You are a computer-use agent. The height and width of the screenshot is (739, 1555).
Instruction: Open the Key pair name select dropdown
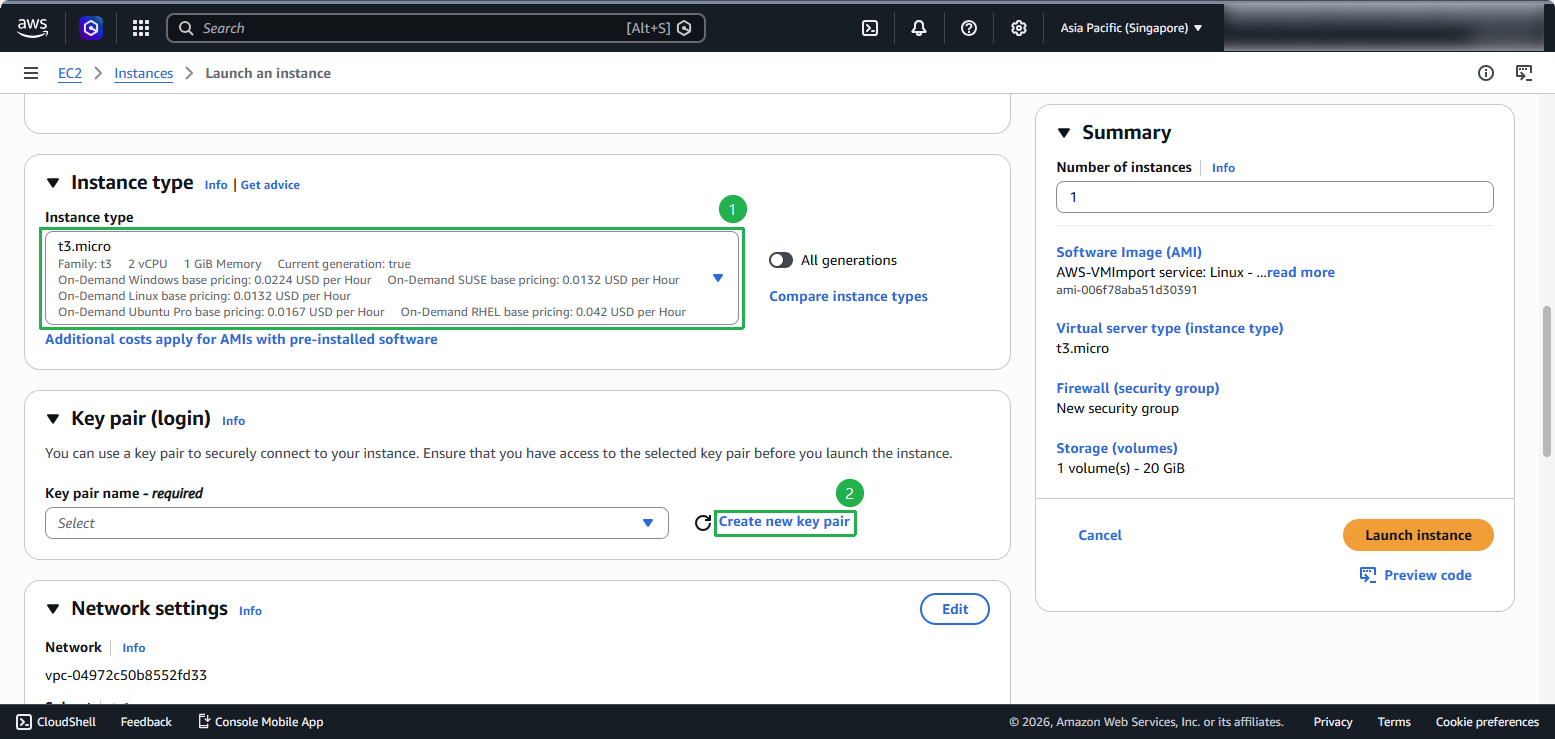pos(357,523)
